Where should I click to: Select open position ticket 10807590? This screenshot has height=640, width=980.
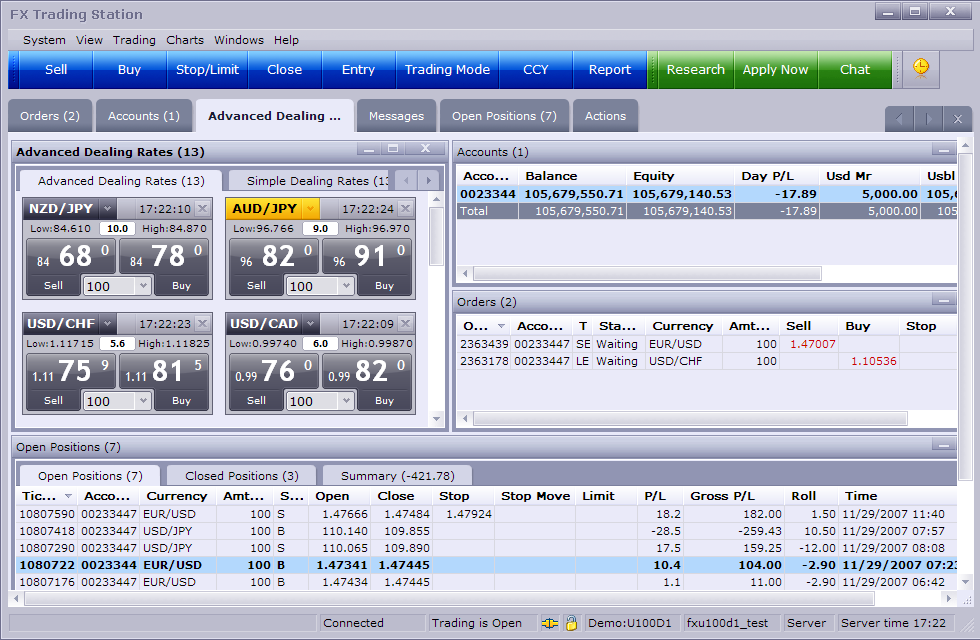(488, 514)
